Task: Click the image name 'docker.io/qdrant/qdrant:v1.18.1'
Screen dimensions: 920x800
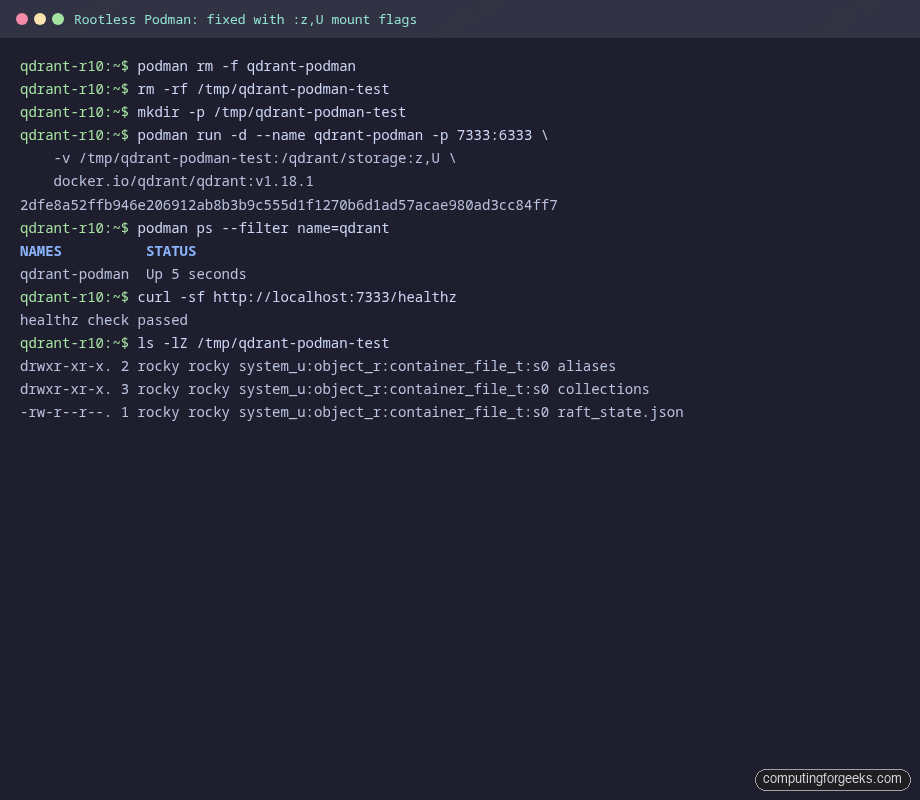Action: click(x=183, y=181)
